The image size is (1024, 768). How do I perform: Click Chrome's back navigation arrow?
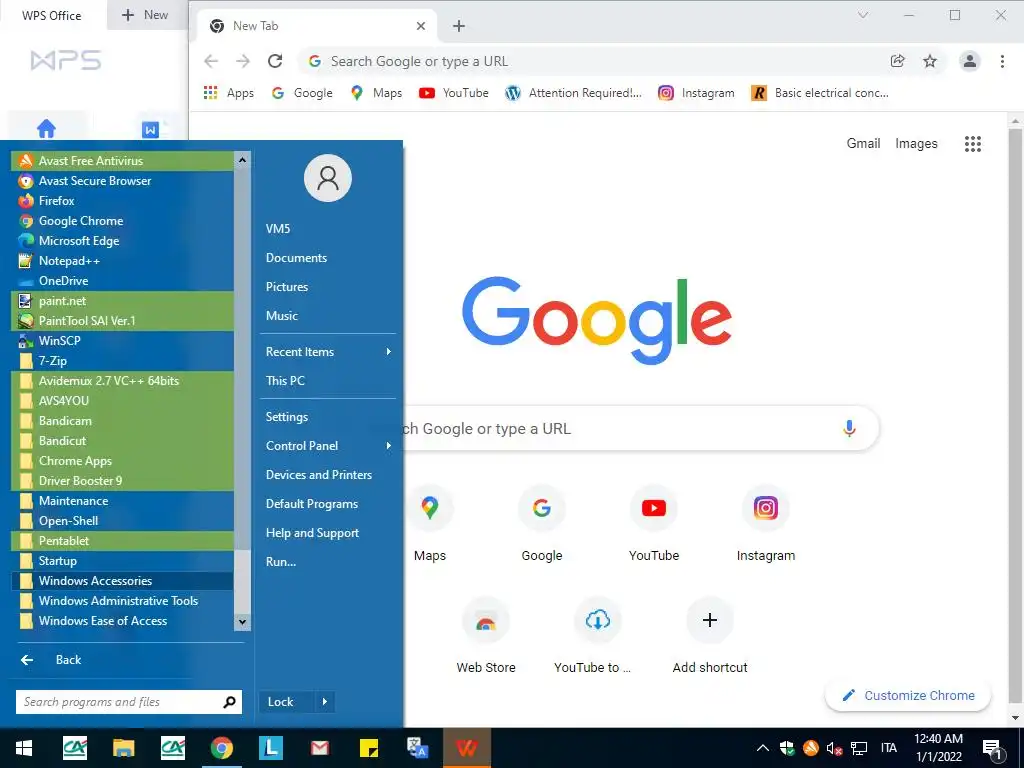pyautogui.click(x=211, y=61)
